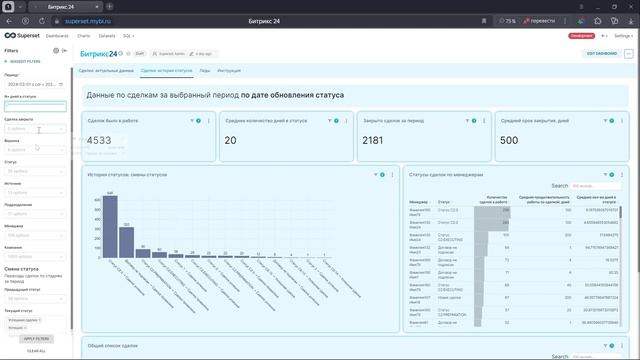Switch to Сделки: актуальные данные tab
Viewport: 640px width, 360px height.
(106, 71)
